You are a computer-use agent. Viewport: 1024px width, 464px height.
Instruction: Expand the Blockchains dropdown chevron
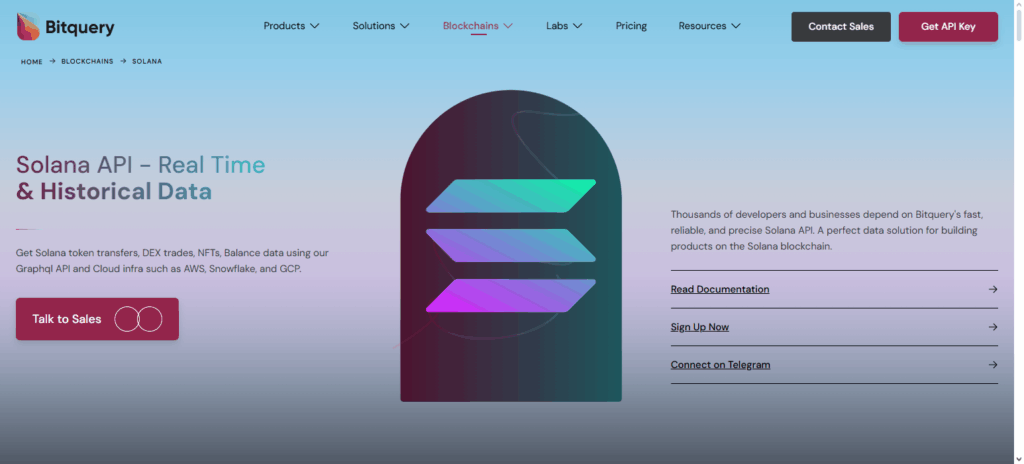pos(508,26)
